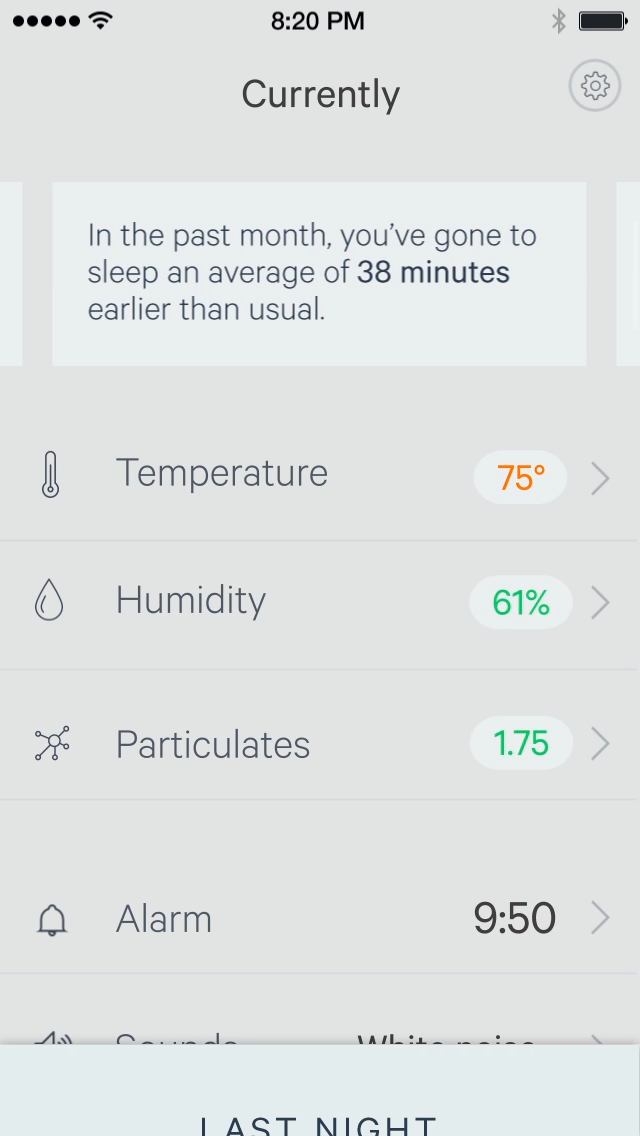Viewport: 640px width, 1136px height.
Task: Tap the thermometer Temperature icon
Action: [x=50, y=474]
